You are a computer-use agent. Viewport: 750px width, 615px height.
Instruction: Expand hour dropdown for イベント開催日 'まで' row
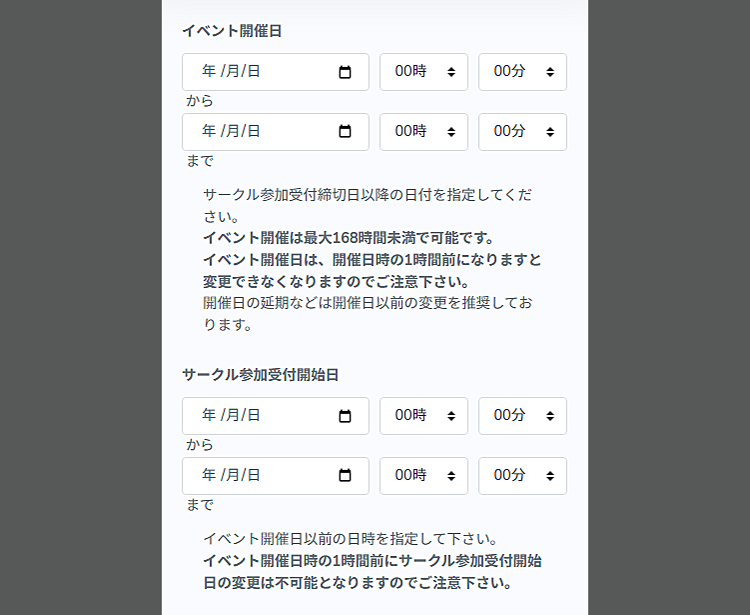click(x=423, y=132)
